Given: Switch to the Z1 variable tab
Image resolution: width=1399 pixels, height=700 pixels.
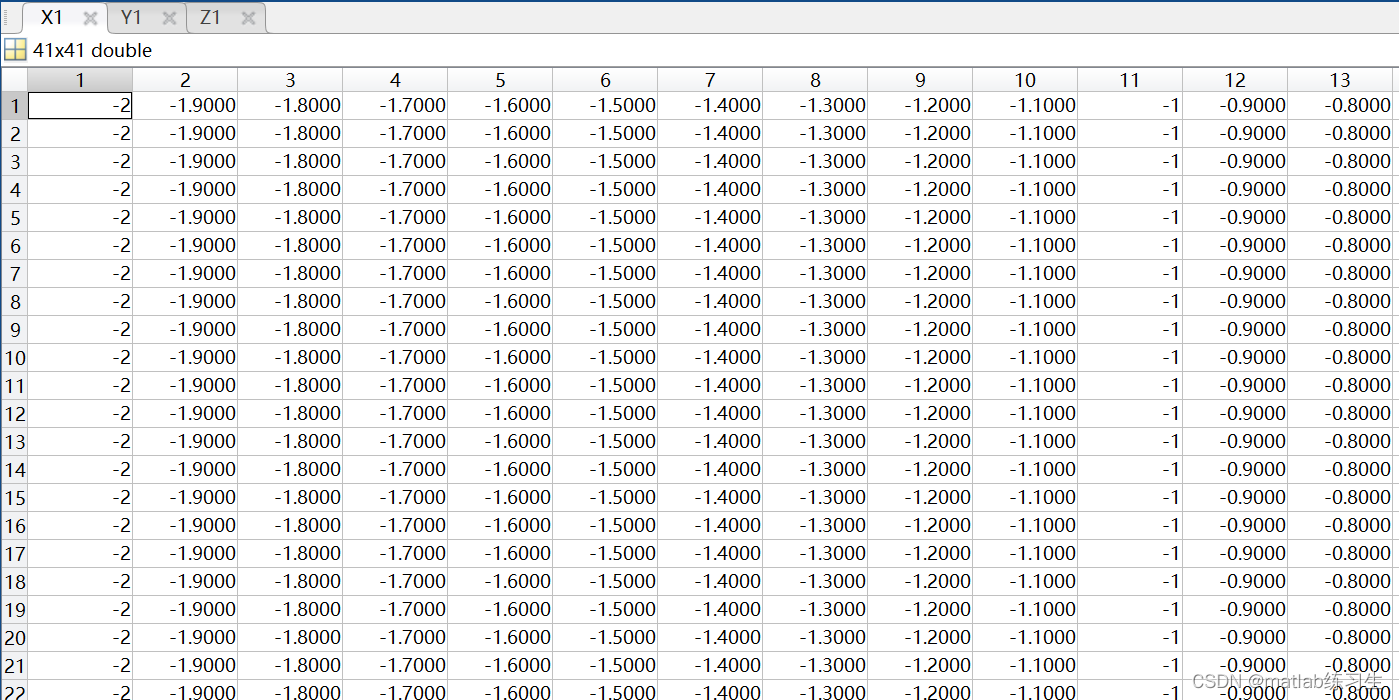Looking at the screenshot, I should pos(211,17).
